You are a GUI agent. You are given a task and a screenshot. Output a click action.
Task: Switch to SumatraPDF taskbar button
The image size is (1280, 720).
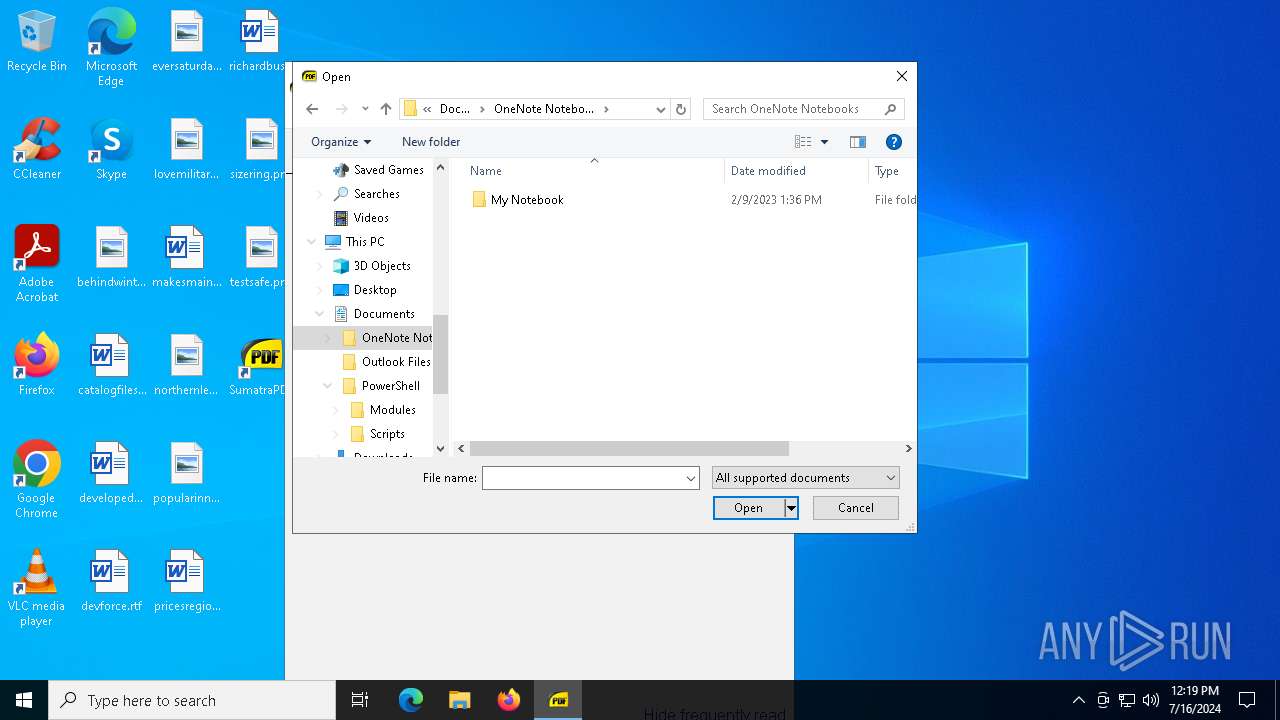point(558,700)
